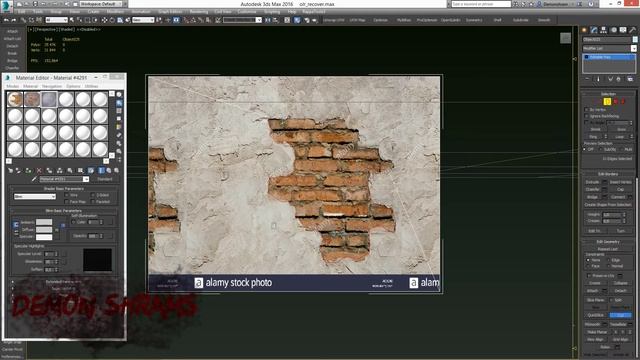Click the ViewCube in the viewport corner

click(565, 38)
